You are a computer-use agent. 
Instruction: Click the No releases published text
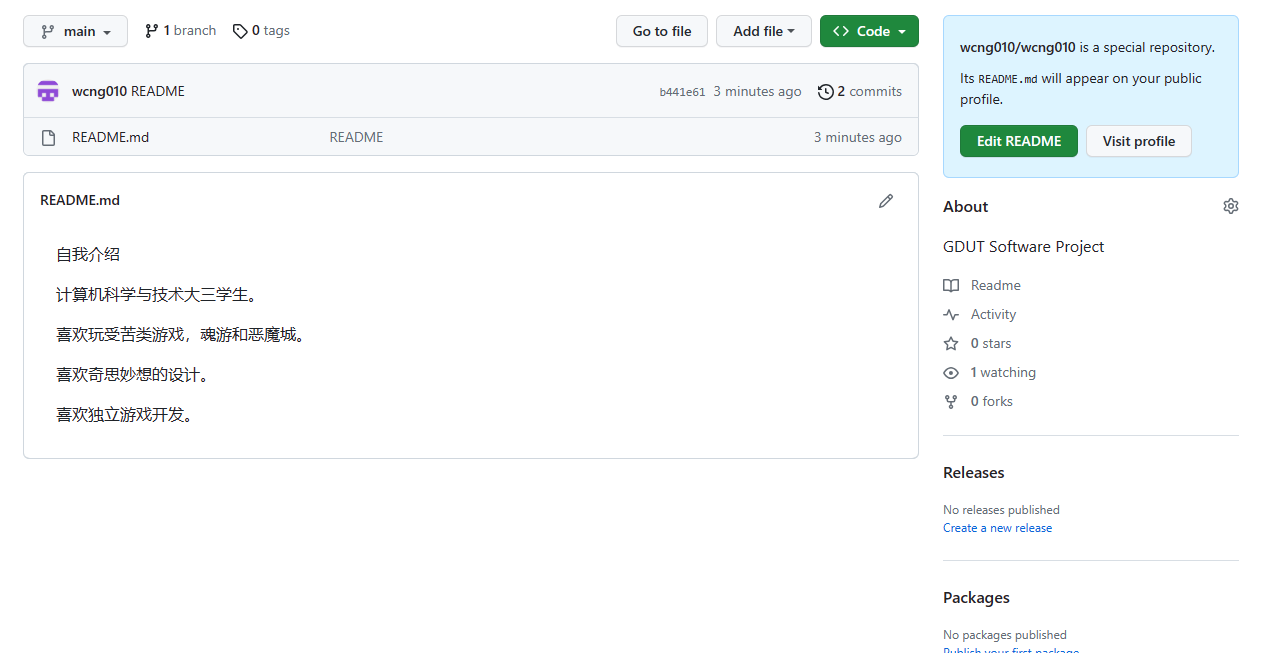tap(1001, 510)
